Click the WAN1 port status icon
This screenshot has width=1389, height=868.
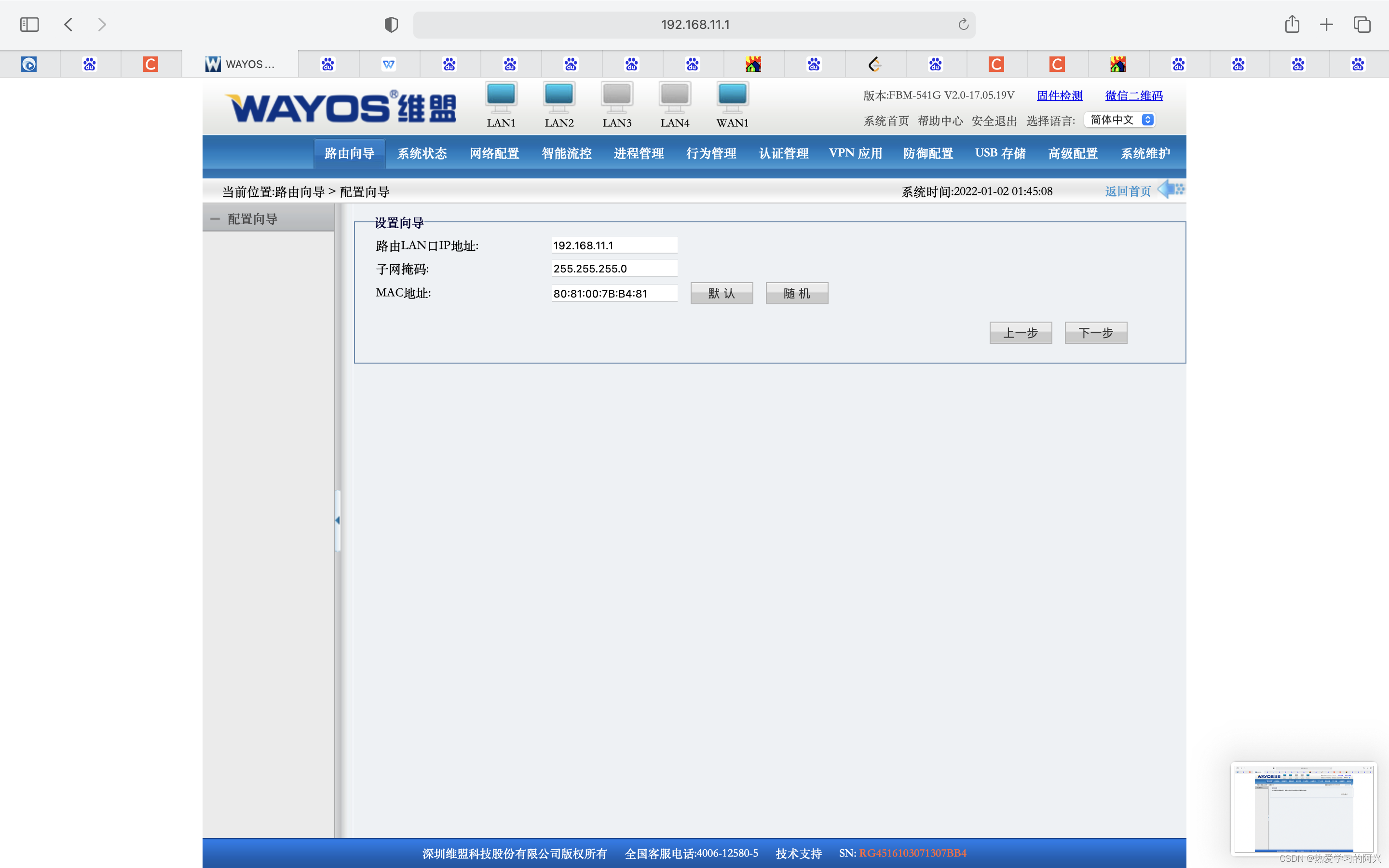coord(733,97)
